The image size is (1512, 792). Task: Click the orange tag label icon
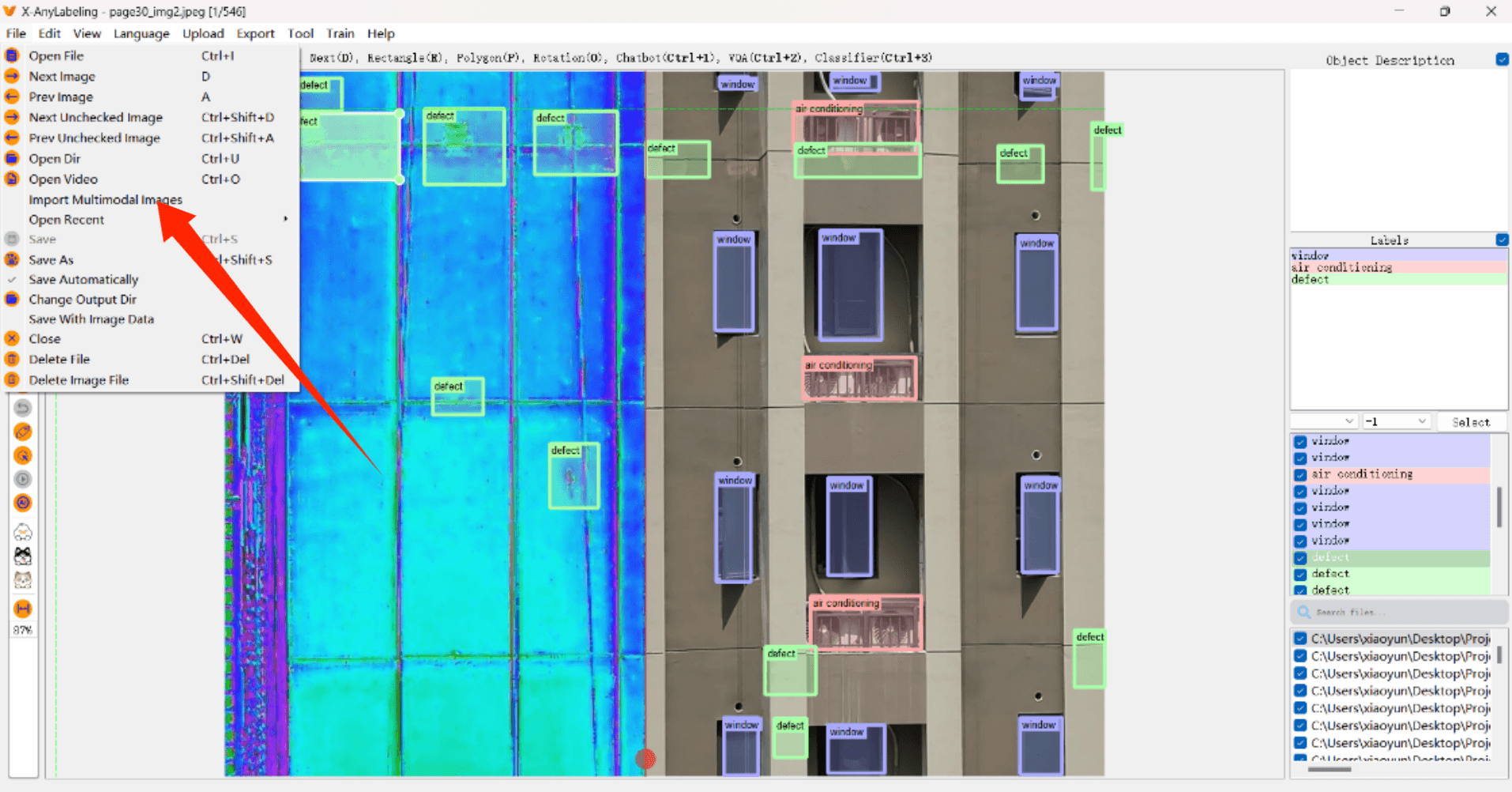click(x=23, y=432)
